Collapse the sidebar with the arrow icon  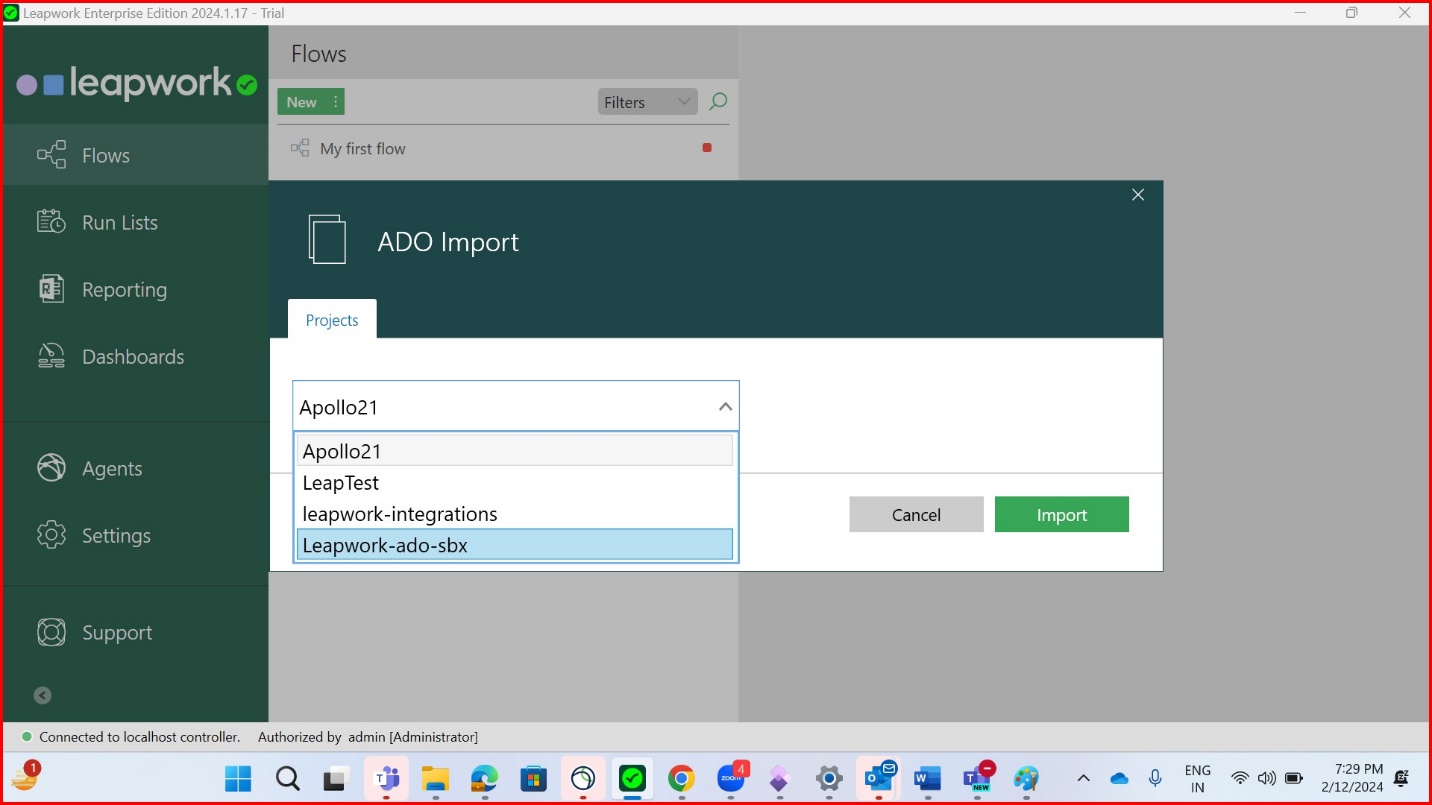[42, 695]
